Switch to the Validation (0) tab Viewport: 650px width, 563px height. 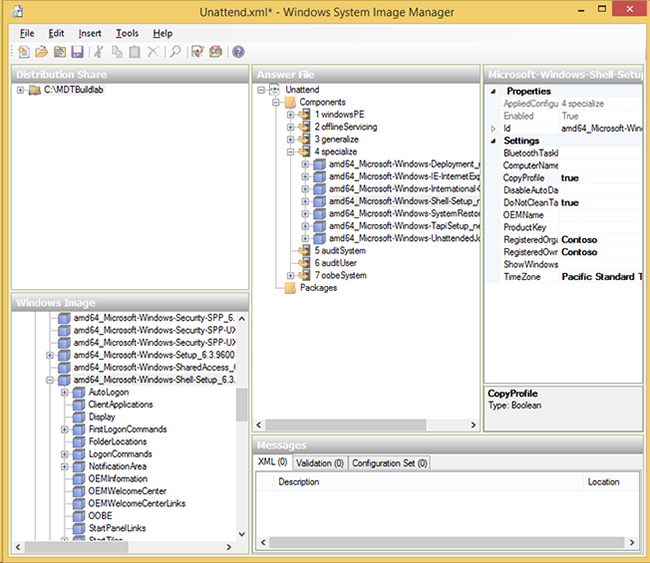point(320,463)
